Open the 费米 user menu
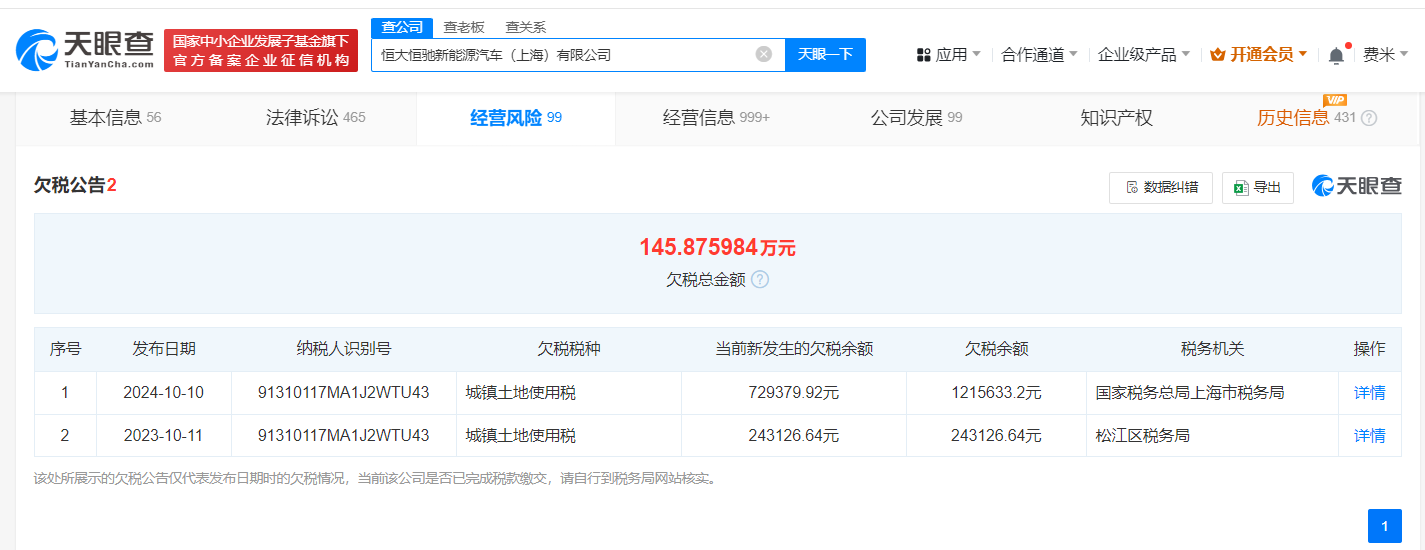Image resolution: width=1425 pixels, height=550 pixels. (1385, 55)
